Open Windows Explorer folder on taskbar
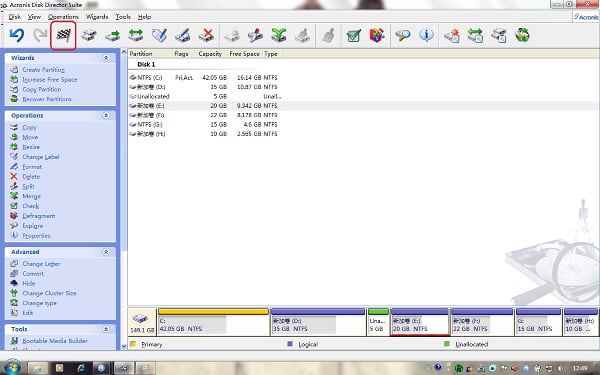This screenshot has height=375, width=600. pyautogui.click(x=38, y=368)
